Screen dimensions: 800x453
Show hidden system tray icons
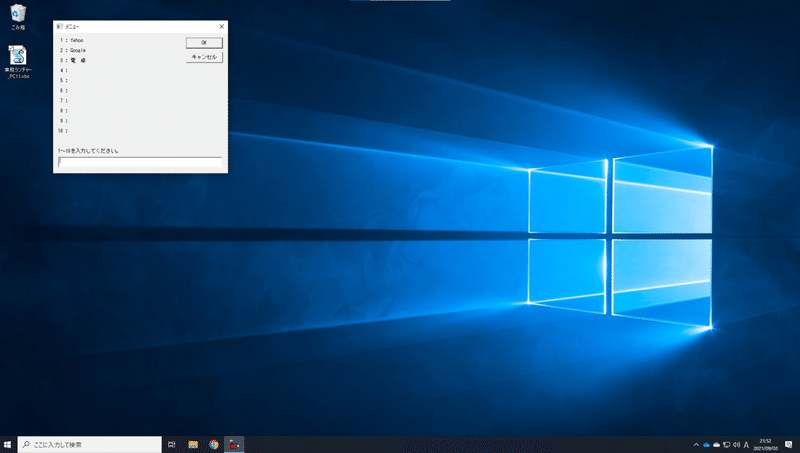coord(696,445)
